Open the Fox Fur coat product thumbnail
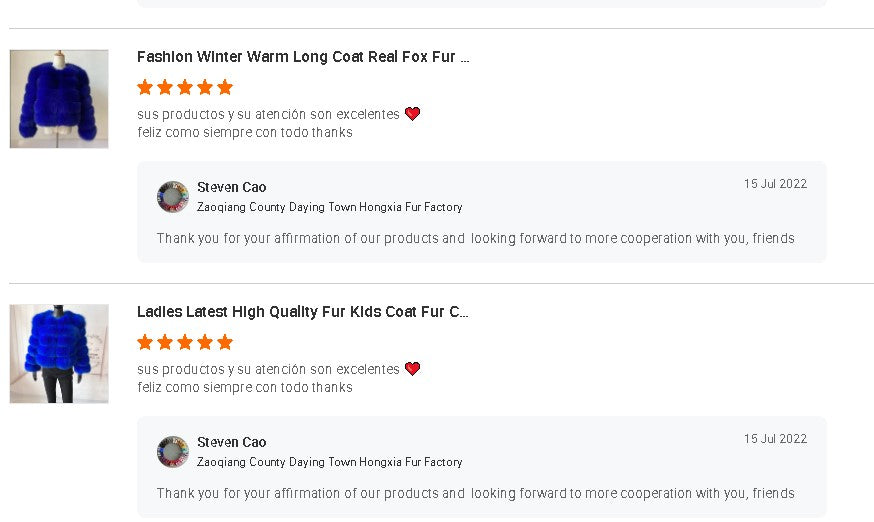This screenshot has height=522, width=874. point(59,99)
